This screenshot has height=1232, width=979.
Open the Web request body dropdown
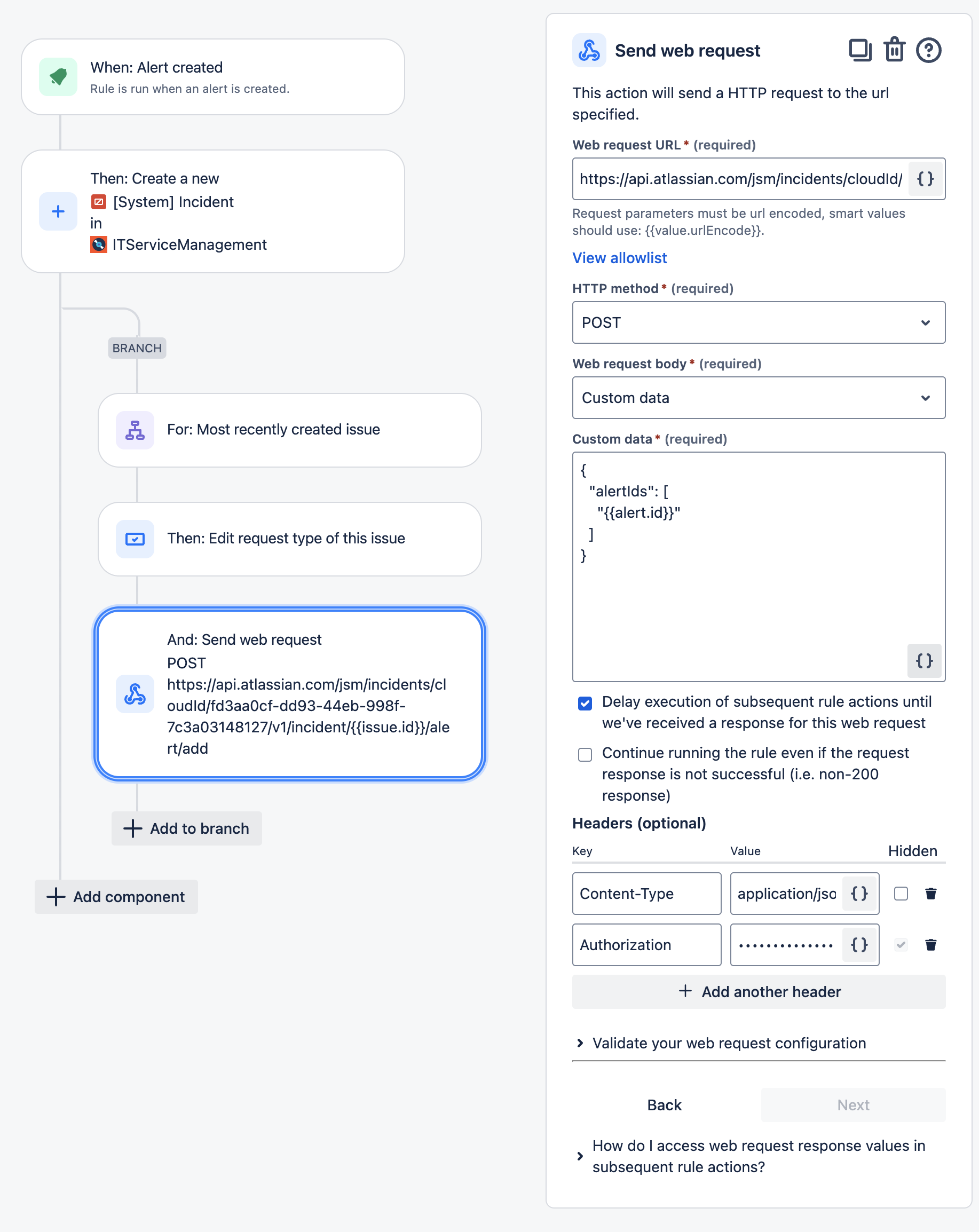(x=759, y=398)
